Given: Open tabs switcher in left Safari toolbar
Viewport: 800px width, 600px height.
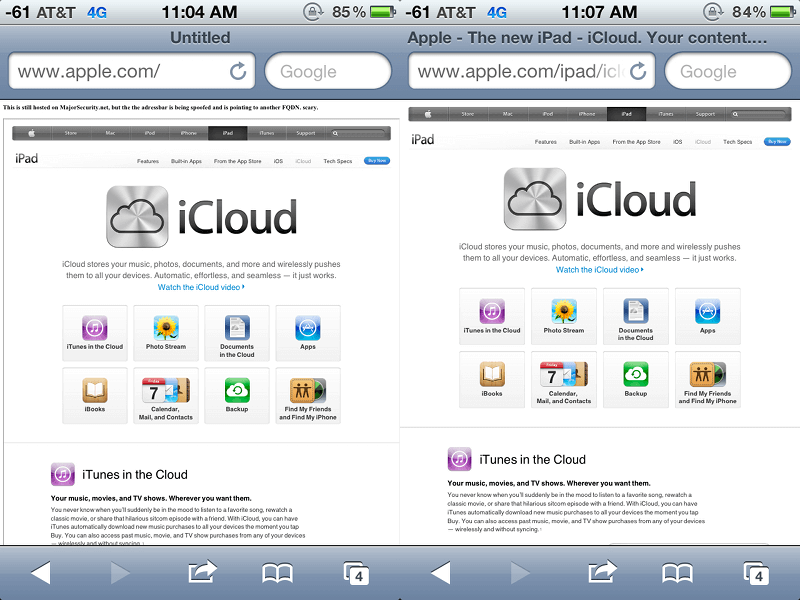Looking at the screenshot, I should point(356,573).
